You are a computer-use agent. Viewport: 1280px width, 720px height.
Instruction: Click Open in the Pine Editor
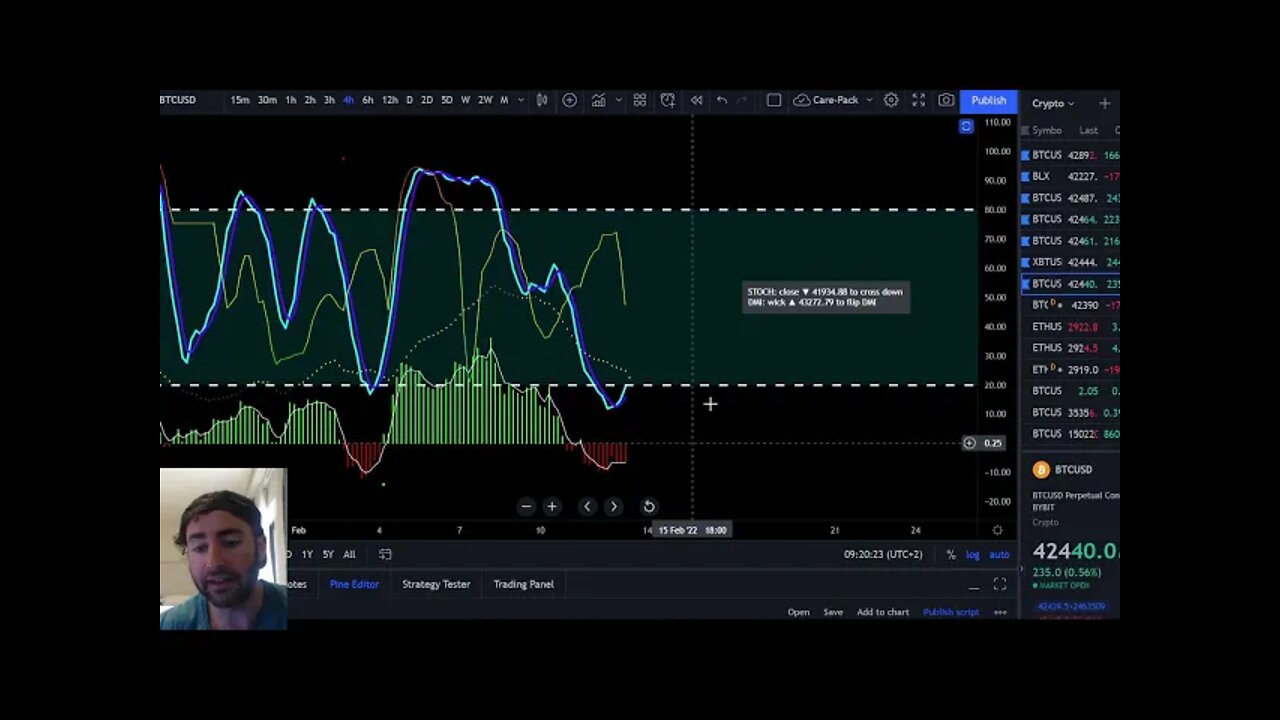[798, 612]
